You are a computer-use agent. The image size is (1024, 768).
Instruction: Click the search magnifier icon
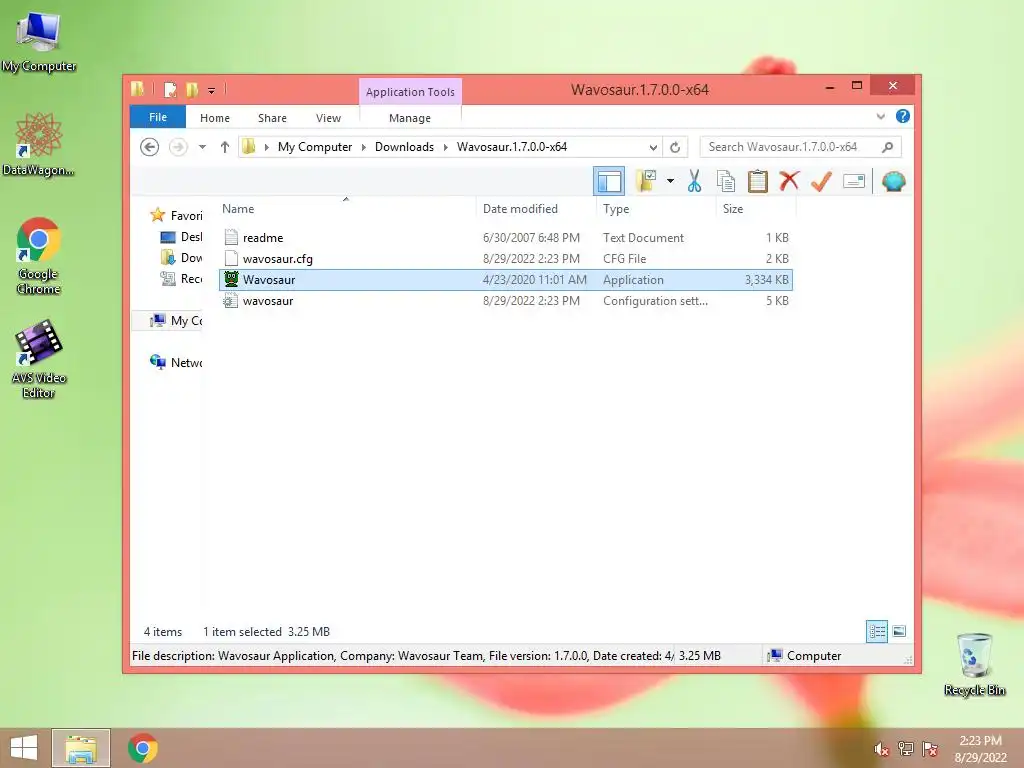(888, 147)
